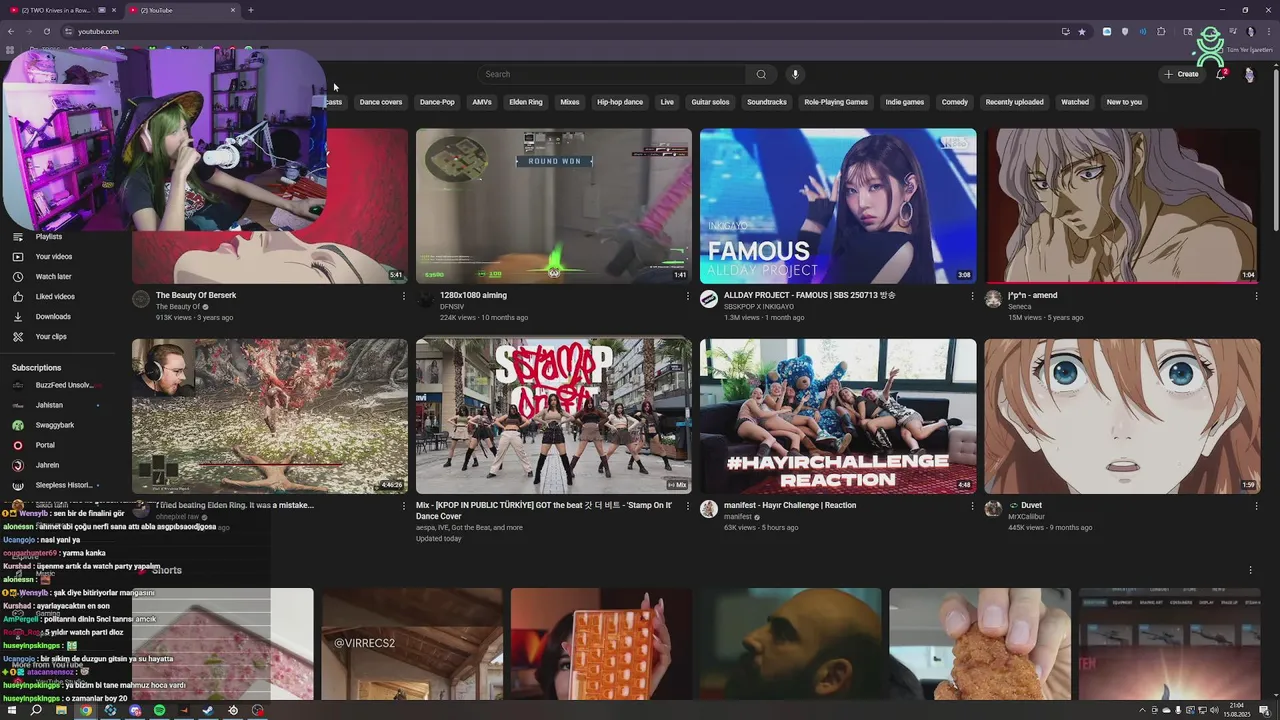Select the Dance covers filter chip
This screenshot has height=720, width=1280.
[381, 102]
